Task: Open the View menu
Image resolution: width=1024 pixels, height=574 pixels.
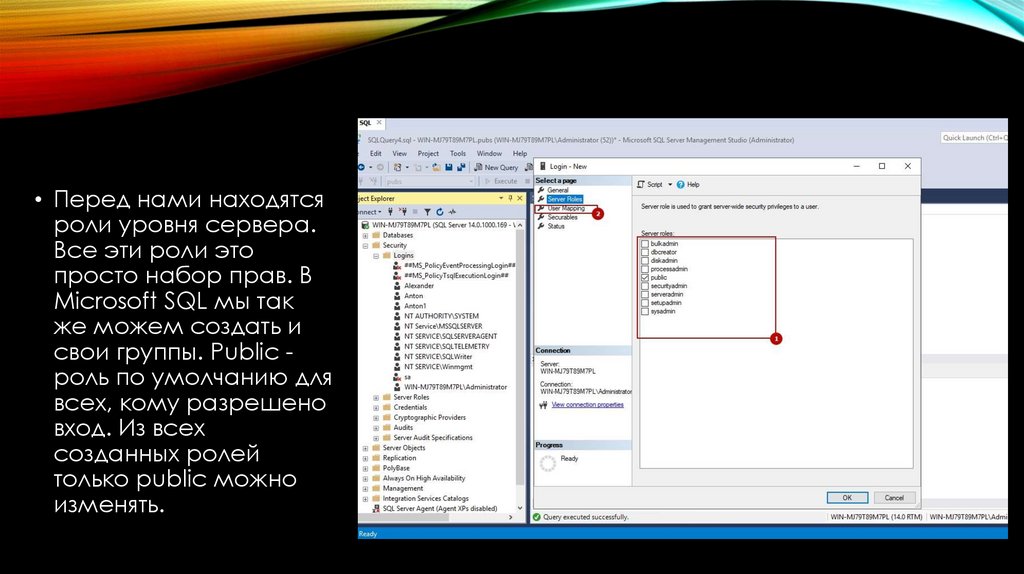Action: click(x=399, y=153)
